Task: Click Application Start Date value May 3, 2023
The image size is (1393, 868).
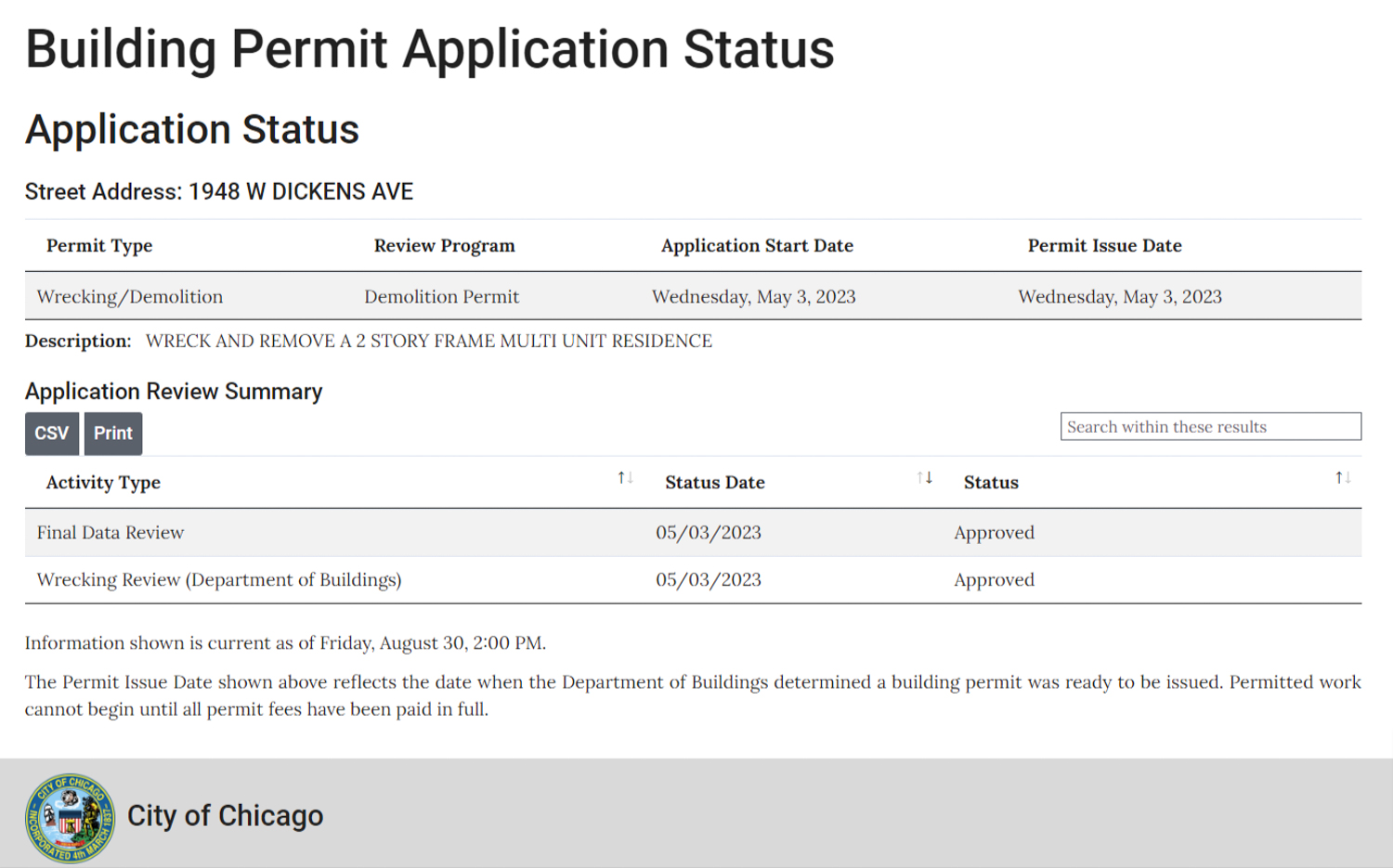Action: pos(754,297)
